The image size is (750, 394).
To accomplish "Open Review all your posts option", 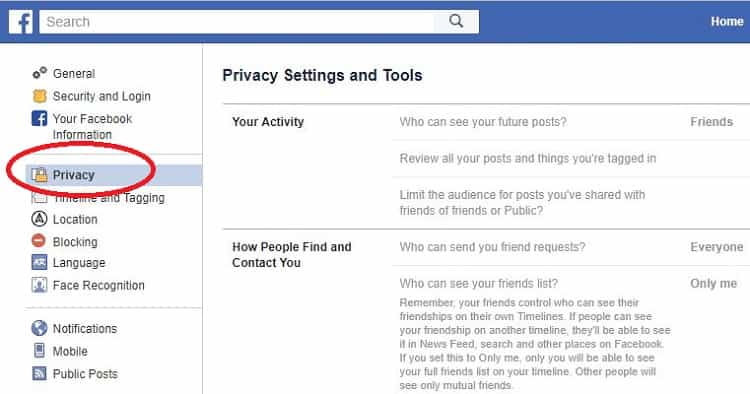I will pyautogui.click(x=528, y=158).
